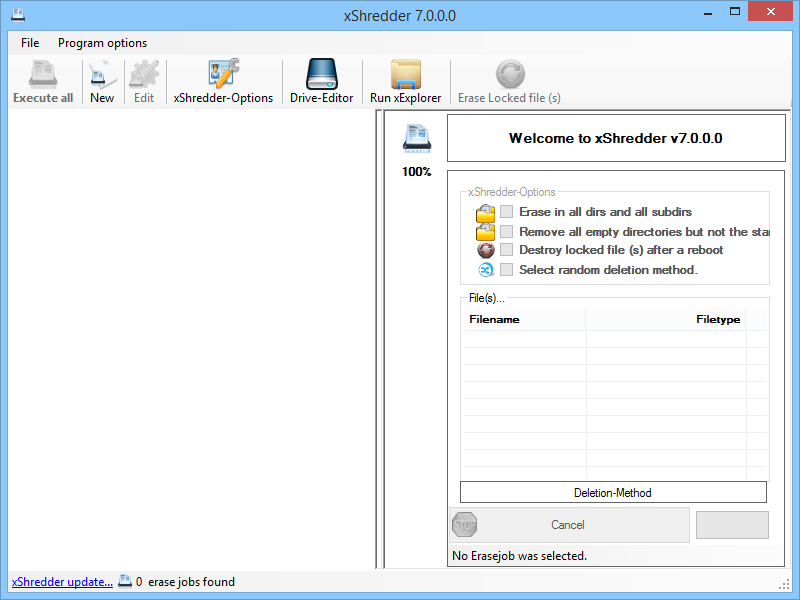Click folder icon beside Erase in all dirs
Image resolution: width=800 pixels, height=600 pixels.
[485, 213]
